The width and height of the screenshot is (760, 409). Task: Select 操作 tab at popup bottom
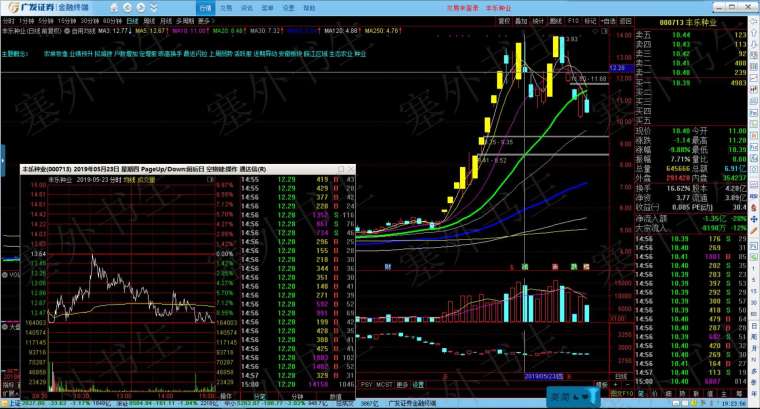[x=226, y=396]
